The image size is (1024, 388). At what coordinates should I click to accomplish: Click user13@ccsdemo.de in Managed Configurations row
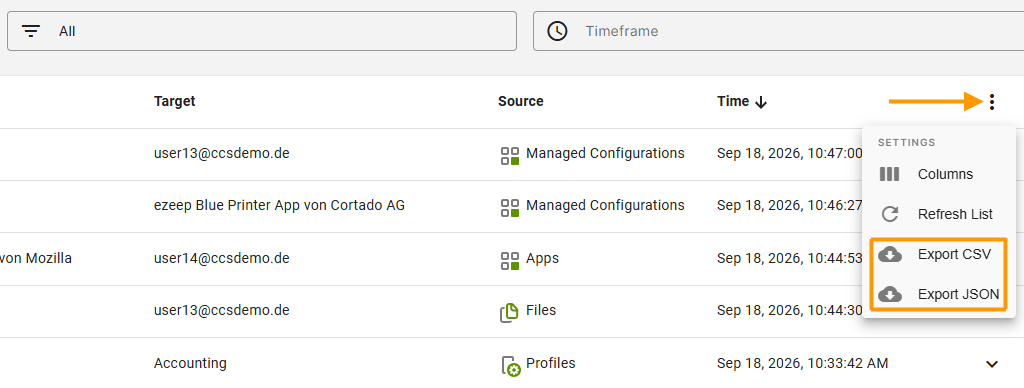(x=221, y=154)
